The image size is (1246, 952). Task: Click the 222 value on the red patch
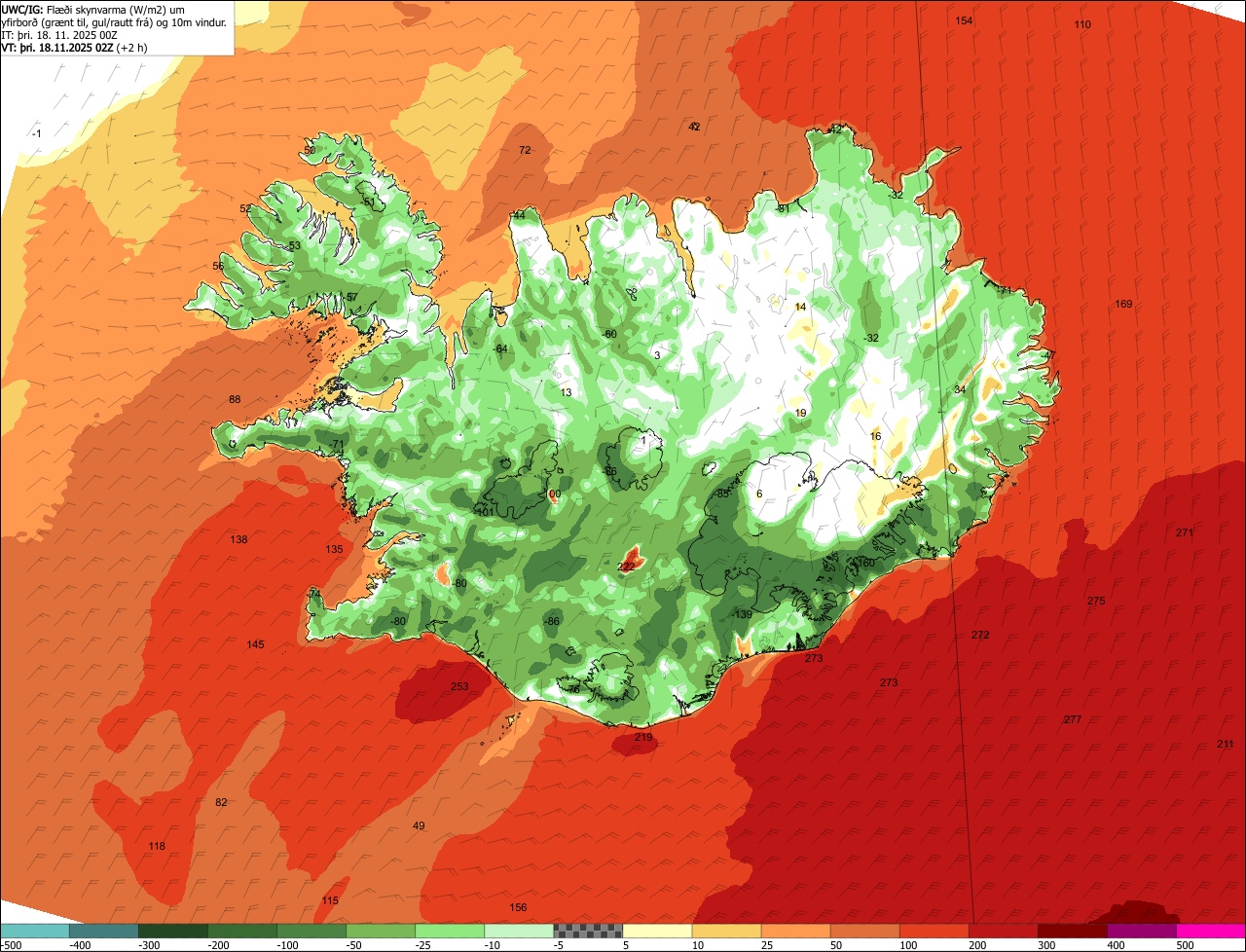[x=627, y=567]
